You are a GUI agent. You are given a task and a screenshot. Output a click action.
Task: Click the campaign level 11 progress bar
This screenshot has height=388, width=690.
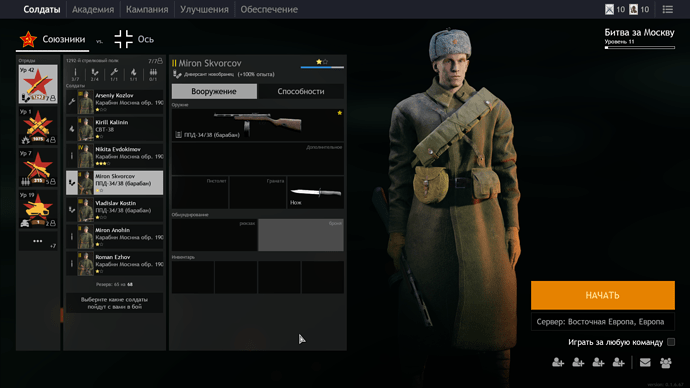639,48
